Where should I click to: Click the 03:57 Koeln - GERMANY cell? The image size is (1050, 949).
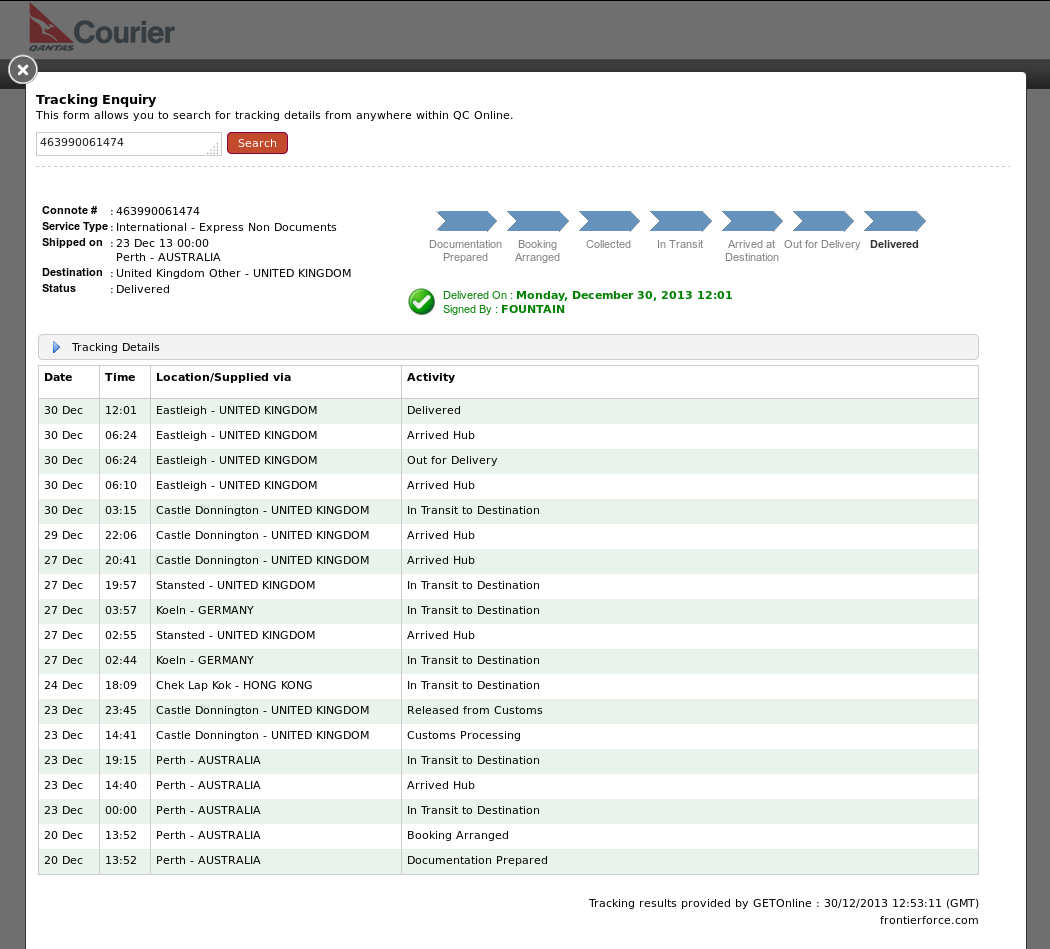pos(205,610)
